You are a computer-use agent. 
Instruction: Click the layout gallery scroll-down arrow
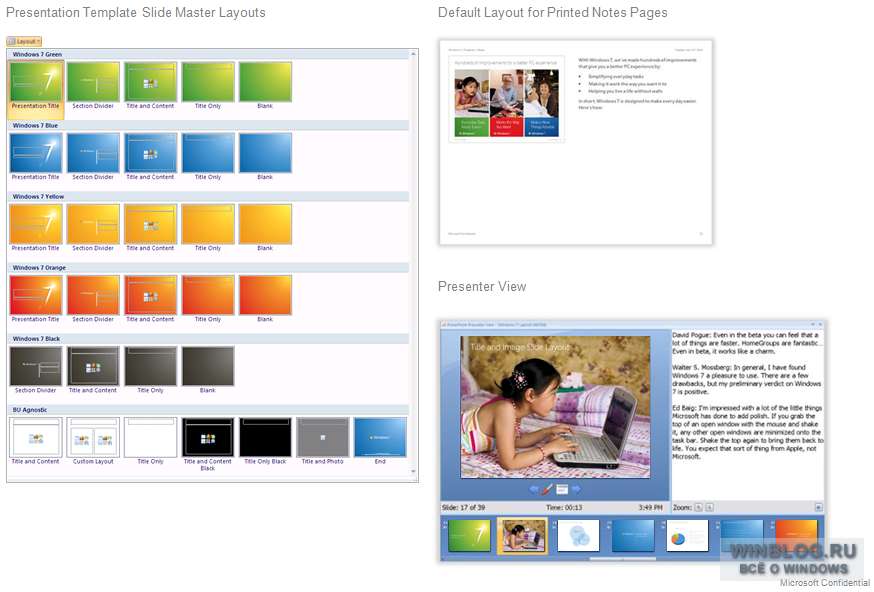click(x=414, y=472)
